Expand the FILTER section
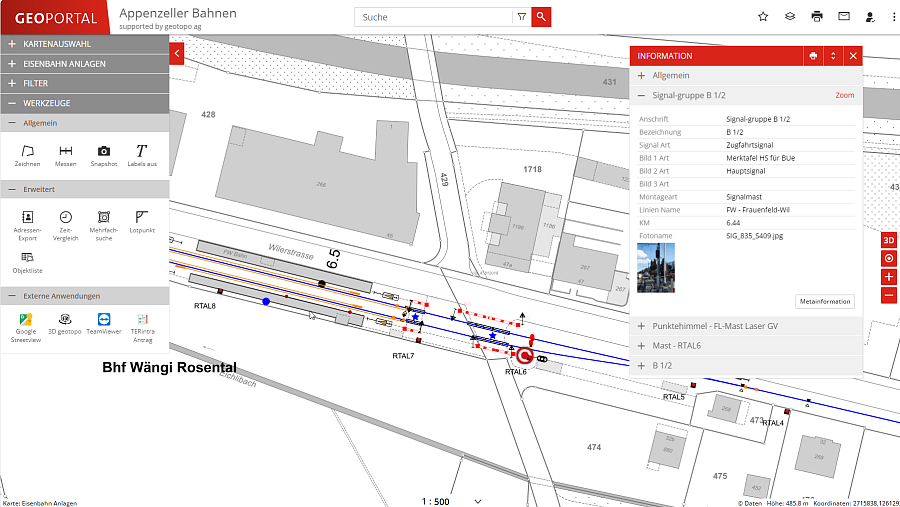900x507 pixels. (x=84, y=83)
